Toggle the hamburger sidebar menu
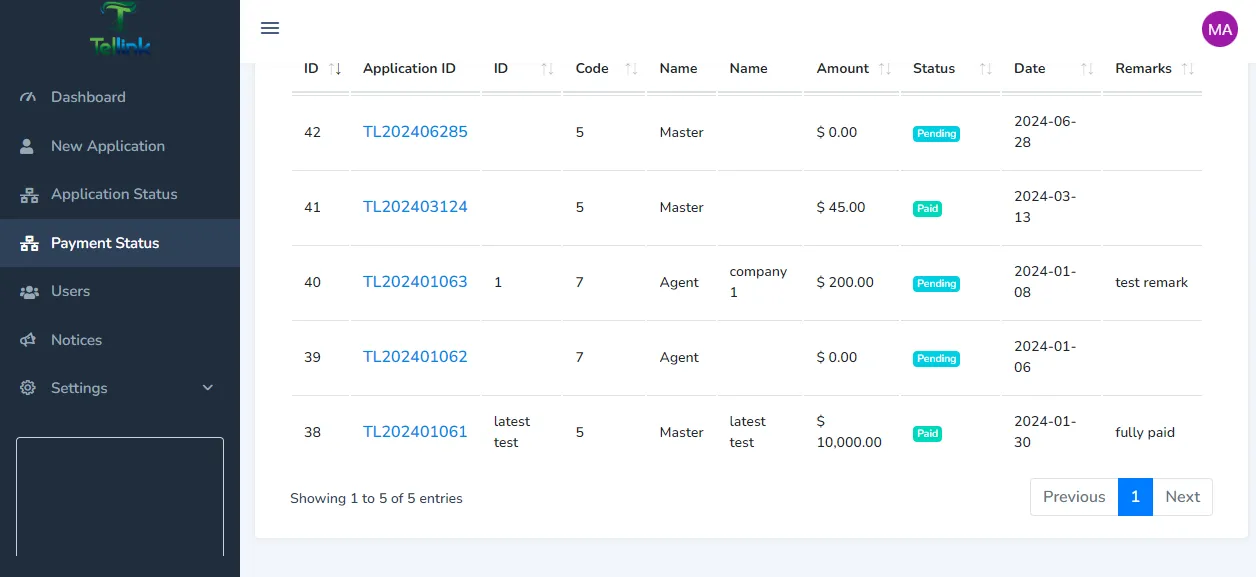This screenshot has height=577, width=1256. click(269, 28)
